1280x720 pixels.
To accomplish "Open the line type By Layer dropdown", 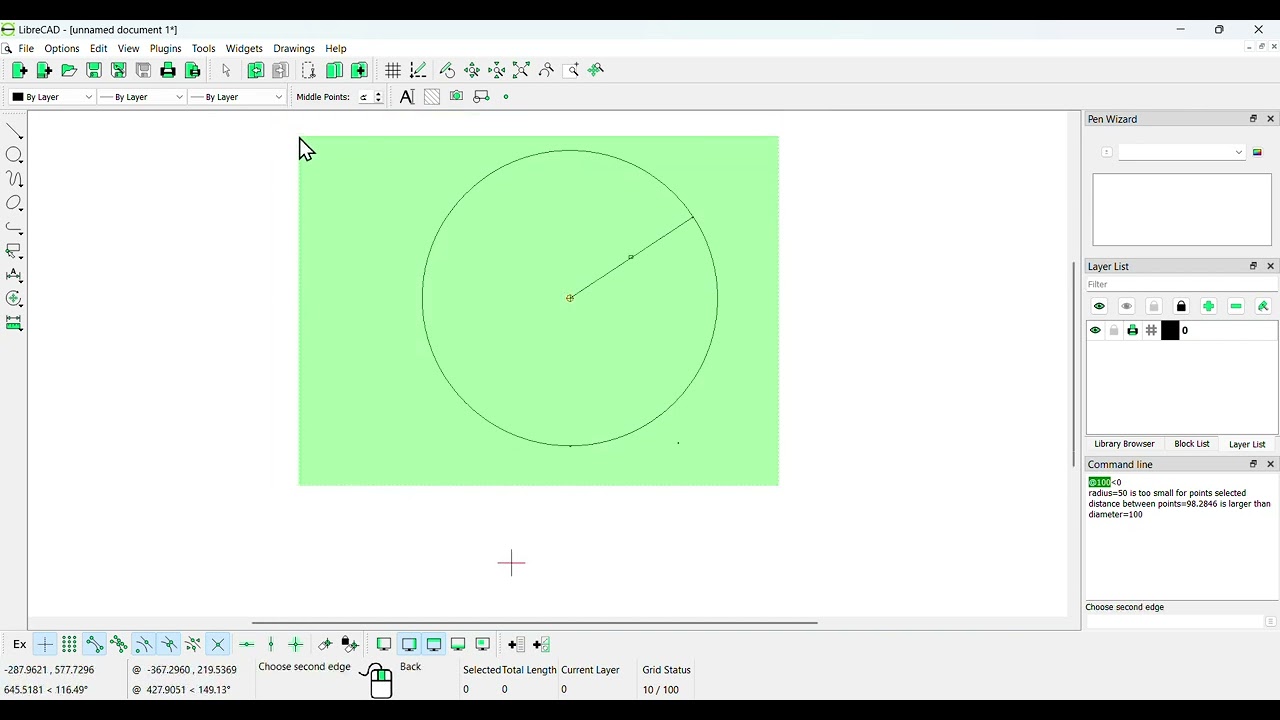I will (237, 97).
